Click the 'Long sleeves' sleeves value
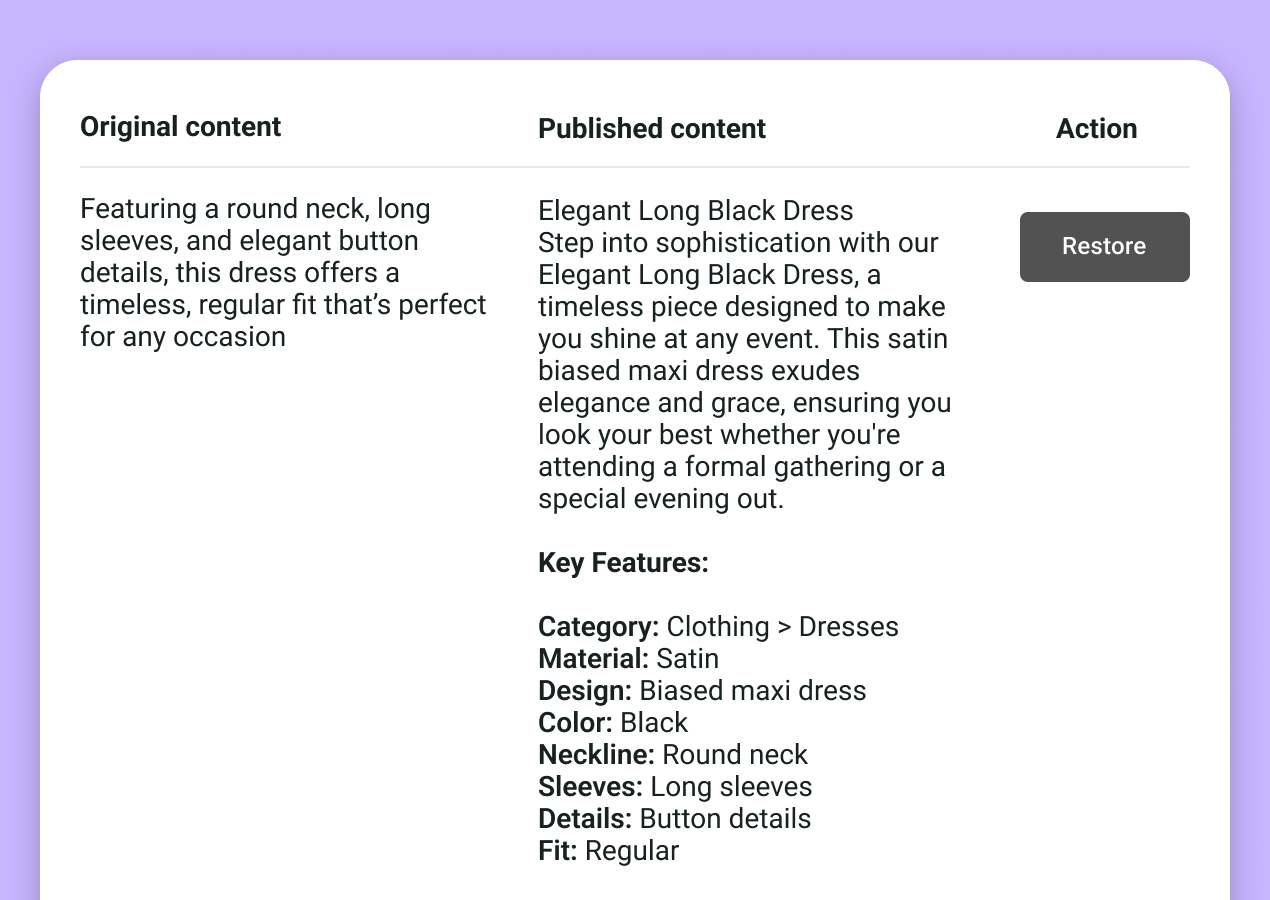 click(x=731, y=787)
